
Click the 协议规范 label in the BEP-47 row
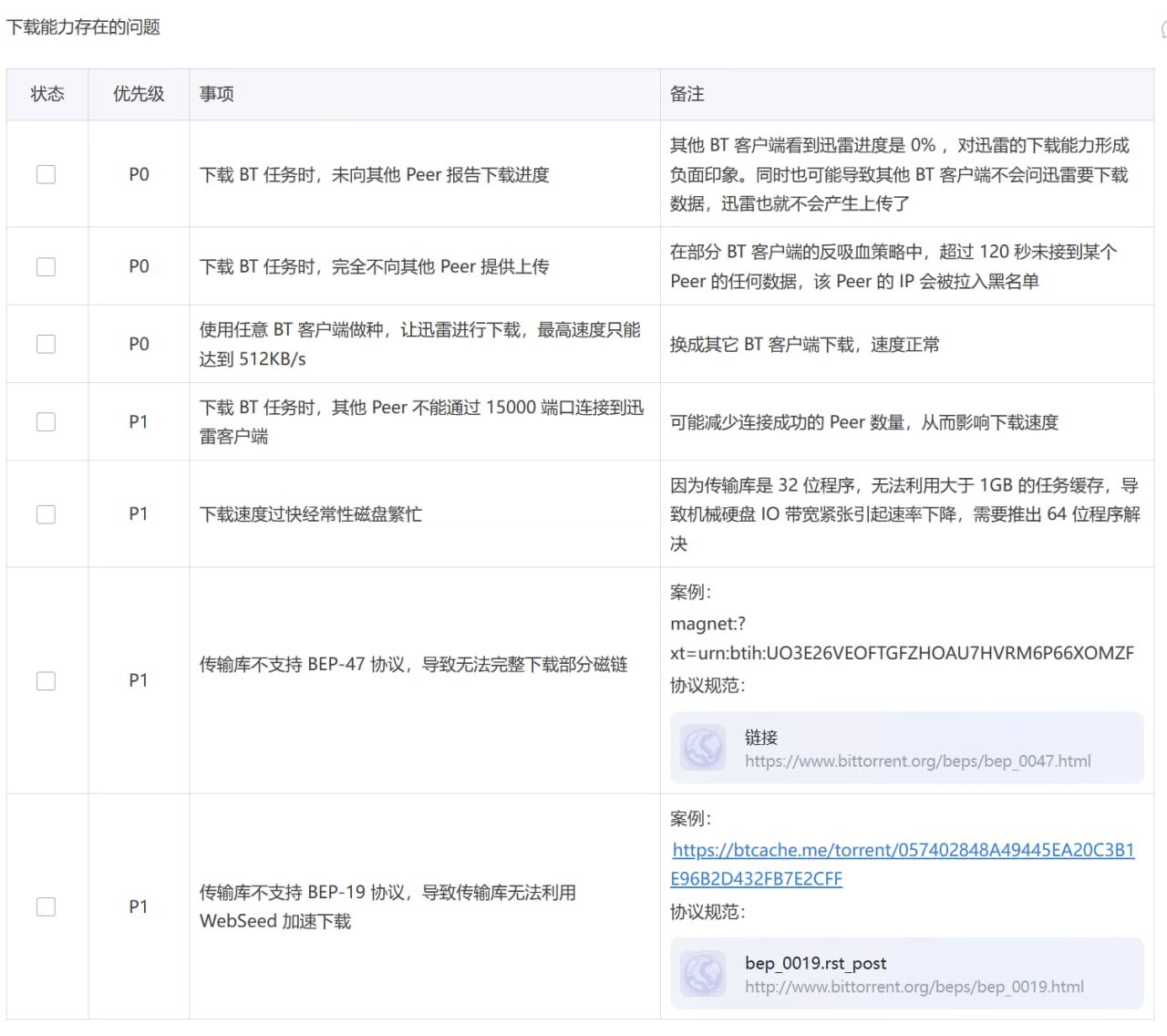pyautogui.click(x=707, y=686)
